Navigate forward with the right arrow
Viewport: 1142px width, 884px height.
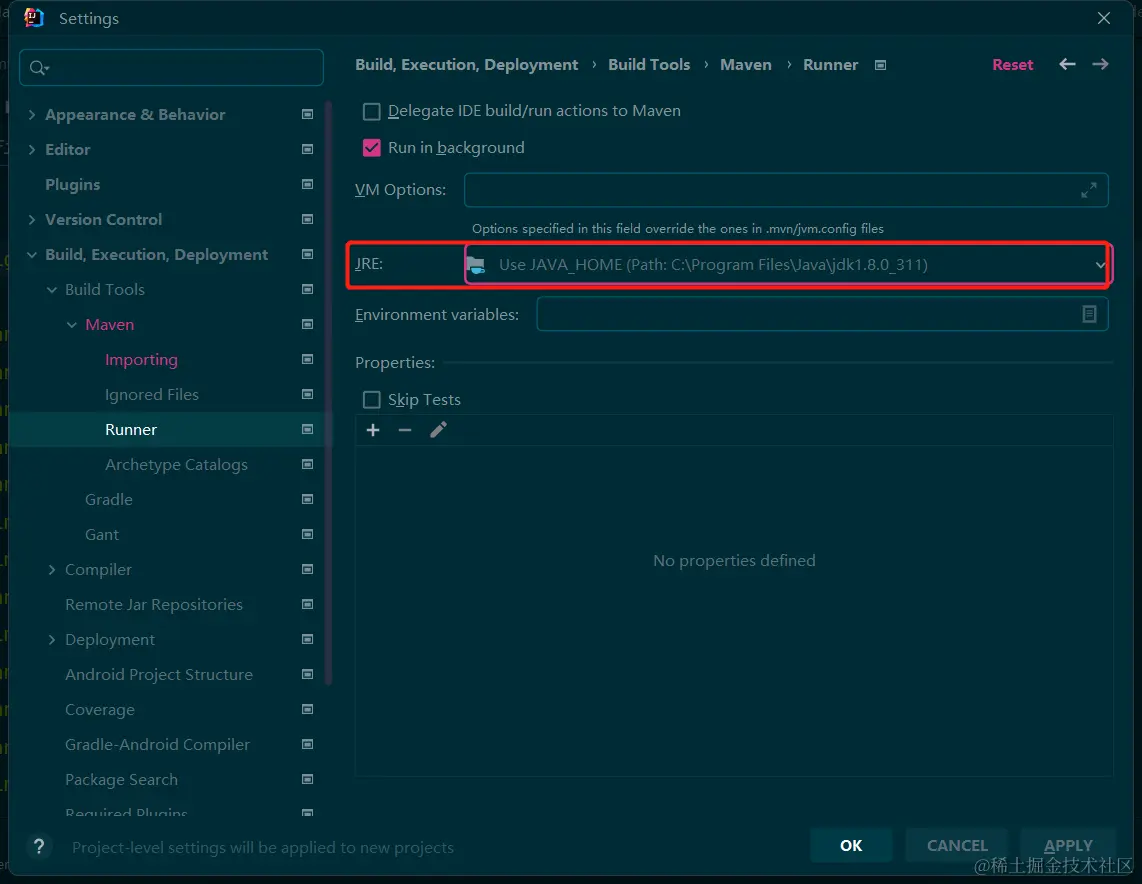click(x=1100, y=64)
